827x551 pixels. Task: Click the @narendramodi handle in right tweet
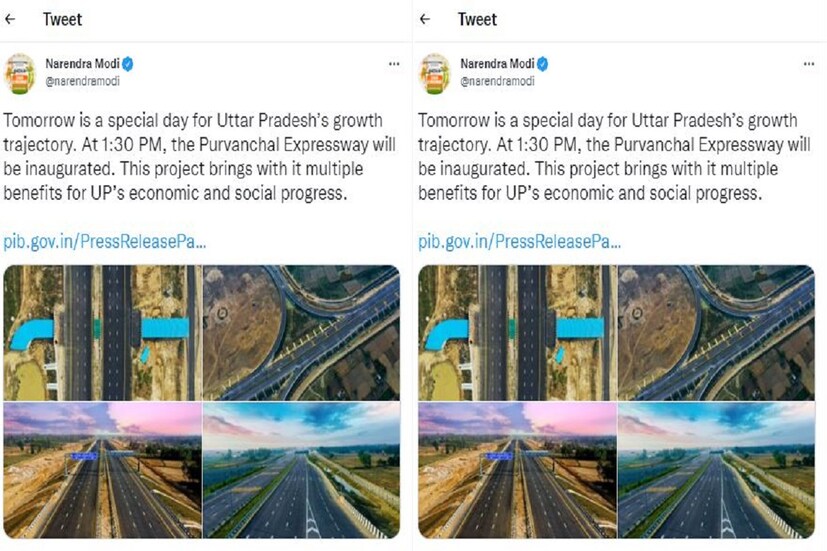tap(497, 81)
